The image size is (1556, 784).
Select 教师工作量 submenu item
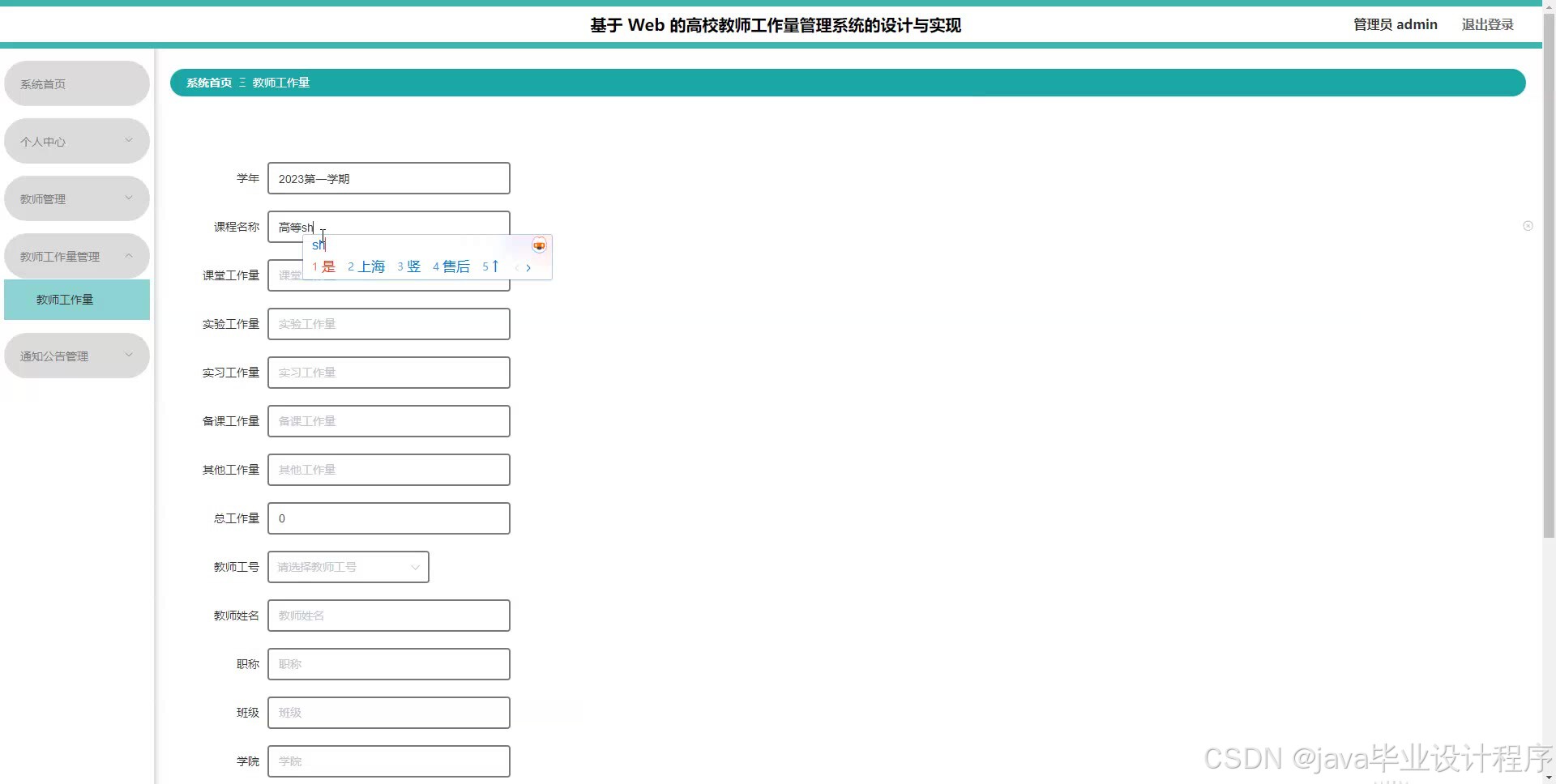77,300
